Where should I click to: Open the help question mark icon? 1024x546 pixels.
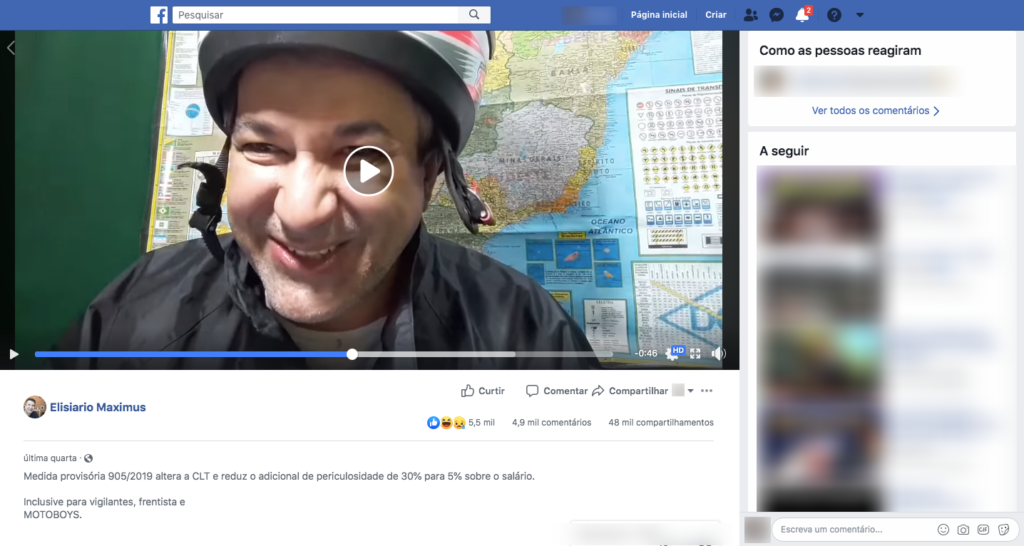[834, 15]
